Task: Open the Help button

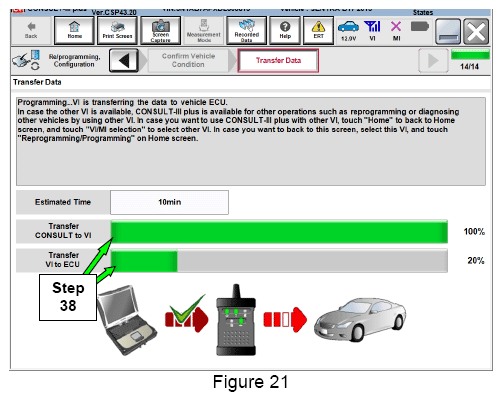Action: click(x=285, y=30)
